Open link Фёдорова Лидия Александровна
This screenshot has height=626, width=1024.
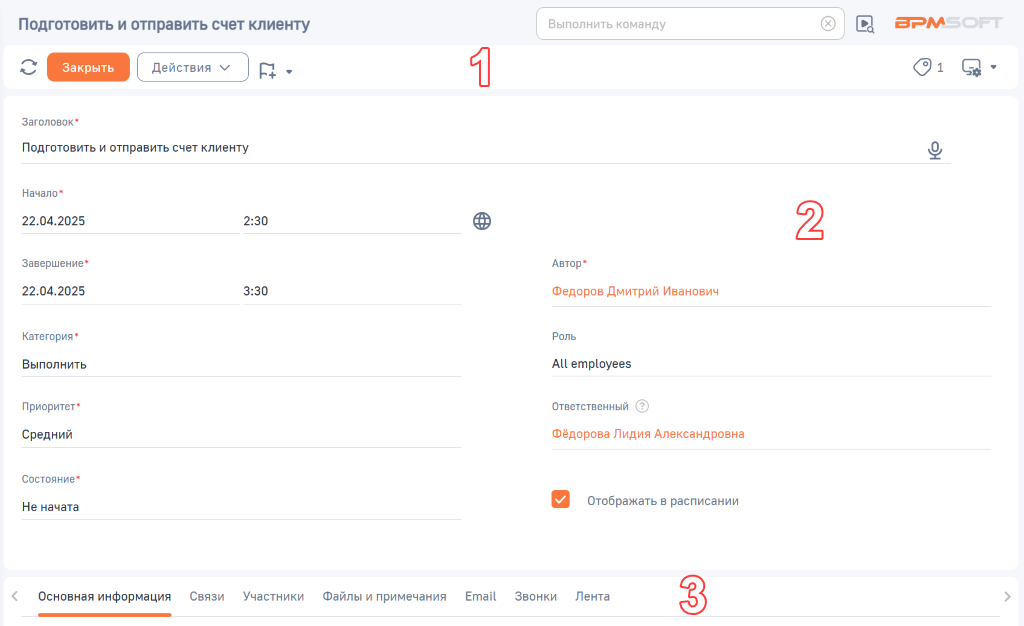pyautogui.click(x=648, y=433)
